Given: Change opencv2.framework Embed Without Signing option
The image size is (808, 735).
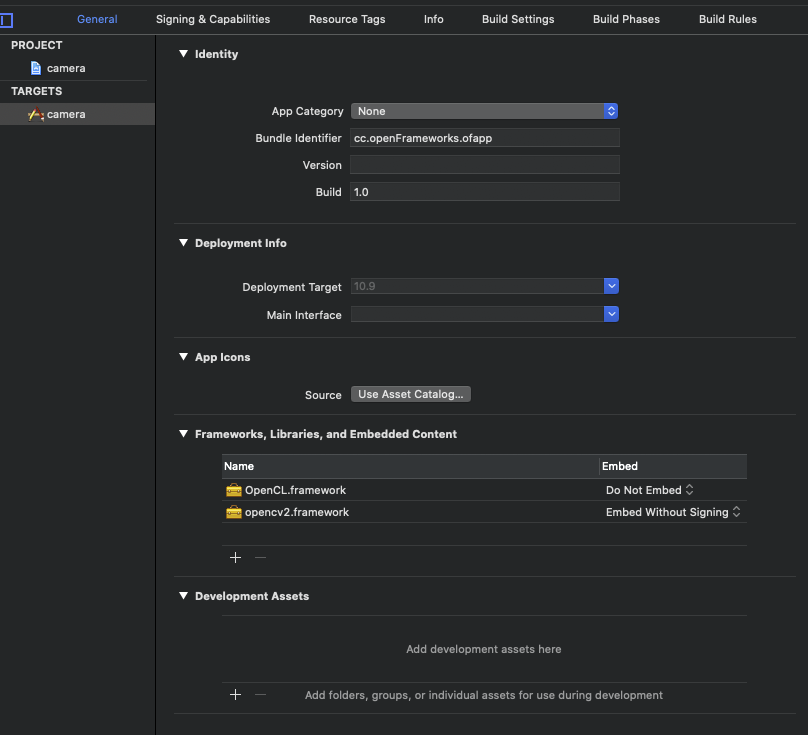Looking at the screenshot, I should coord(673,512).
